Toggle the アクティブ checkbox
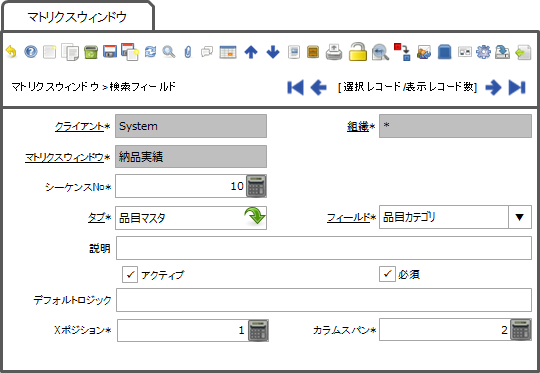The width and height of the screenshot is (540, 373). click(130, 274)
